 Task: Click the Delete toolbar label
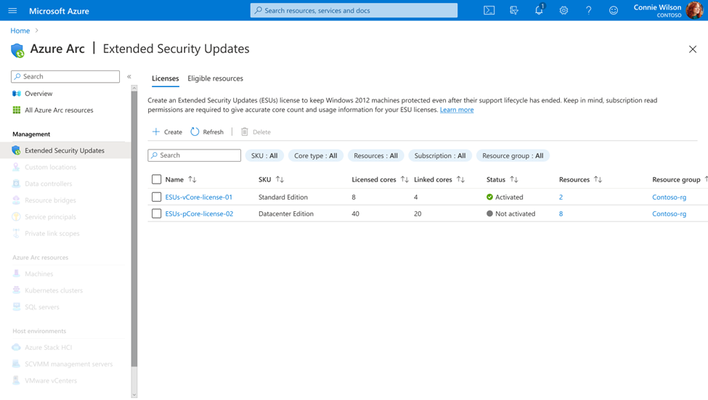(261, 132)
